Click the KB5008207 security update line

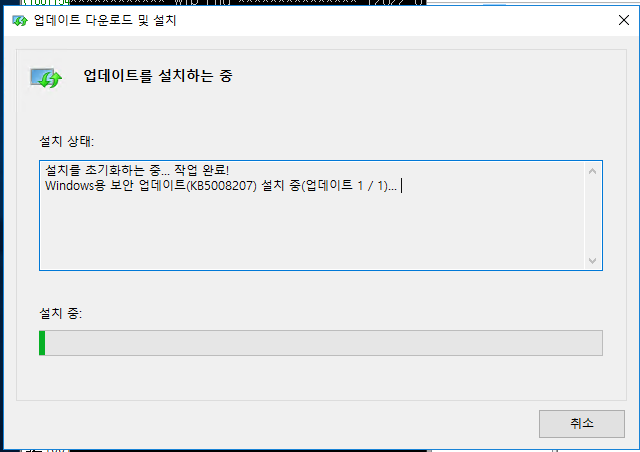tap(221, 186)
